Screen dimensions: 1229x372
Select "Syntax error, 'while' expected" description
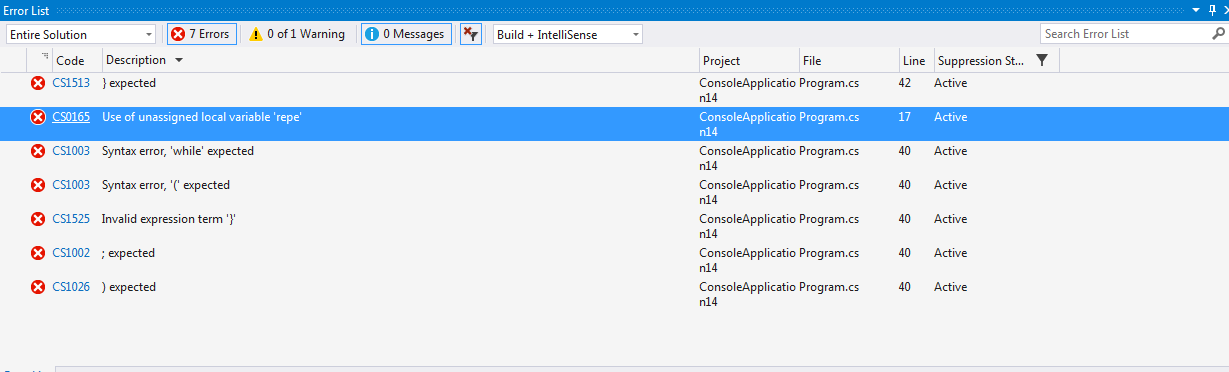pyautogui.click(x=178, y=151)
